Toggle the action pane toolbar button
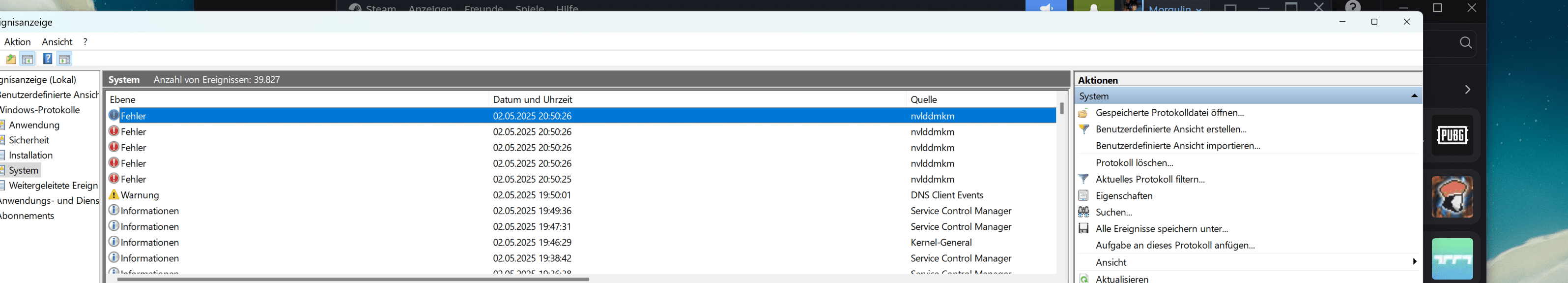This screenshot has width=1568, height=283. pyautogui.click(x=64, y=59)
